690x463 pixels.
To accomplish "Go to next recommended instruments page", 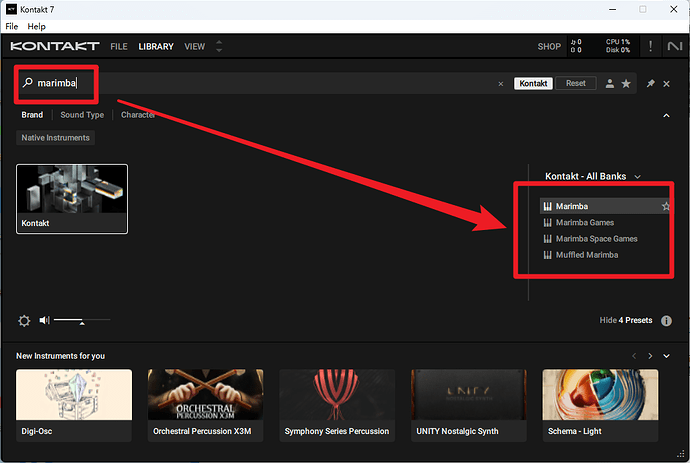I will (650, 356).
